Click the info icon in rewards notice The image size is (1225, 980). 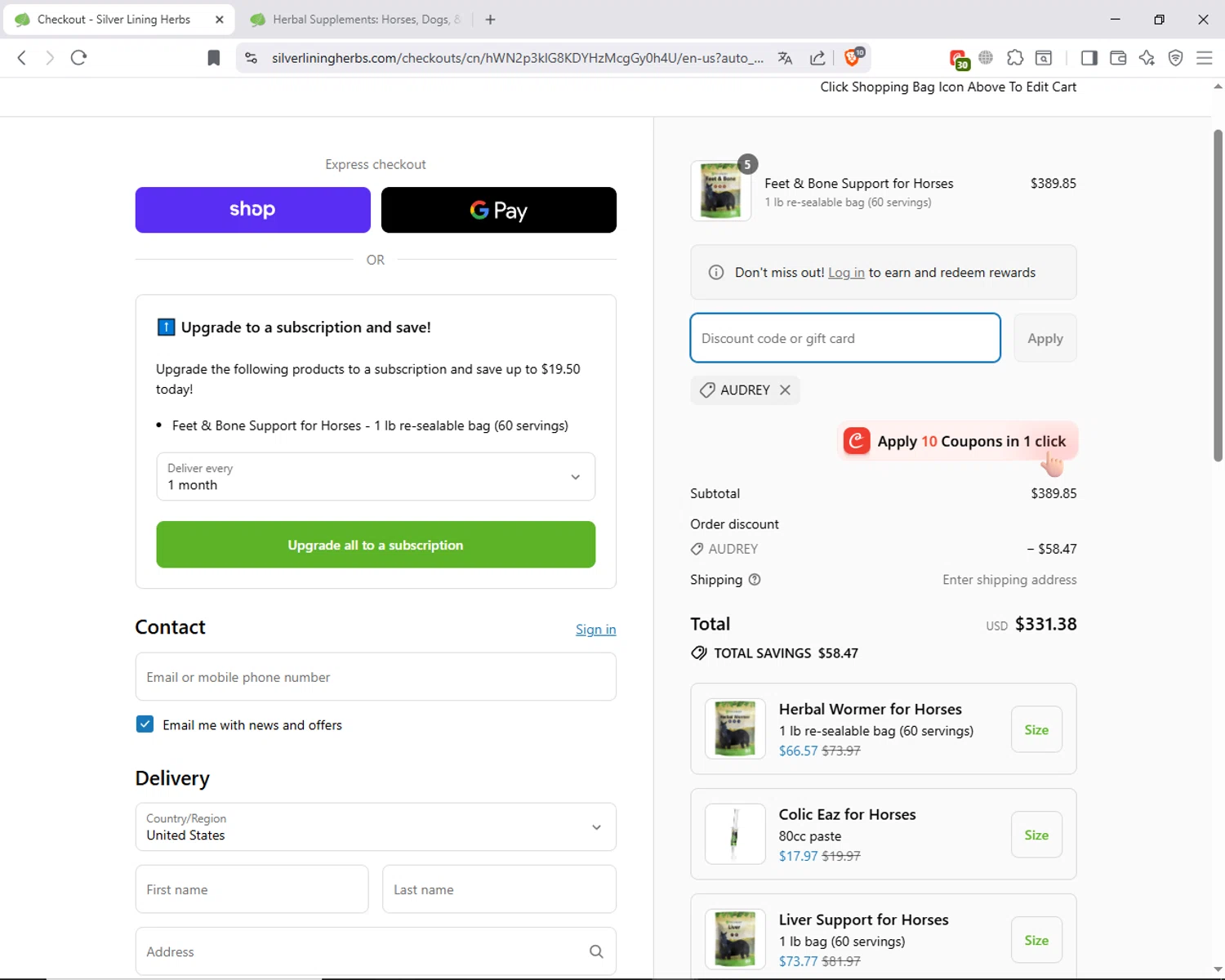pos(716,273)
